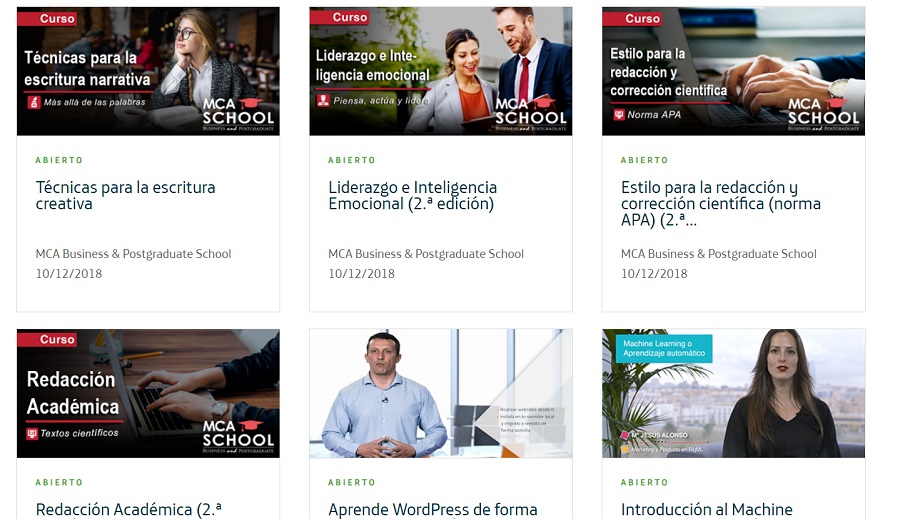
Task: Open the Introducción al Machine title link
Action: 707,510
